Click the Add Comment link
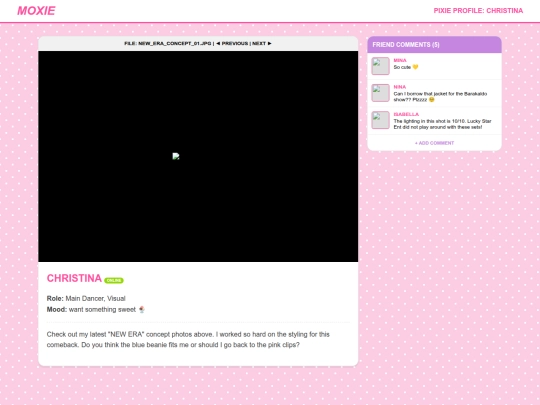540x405 pixels. [x=434, y=143]
